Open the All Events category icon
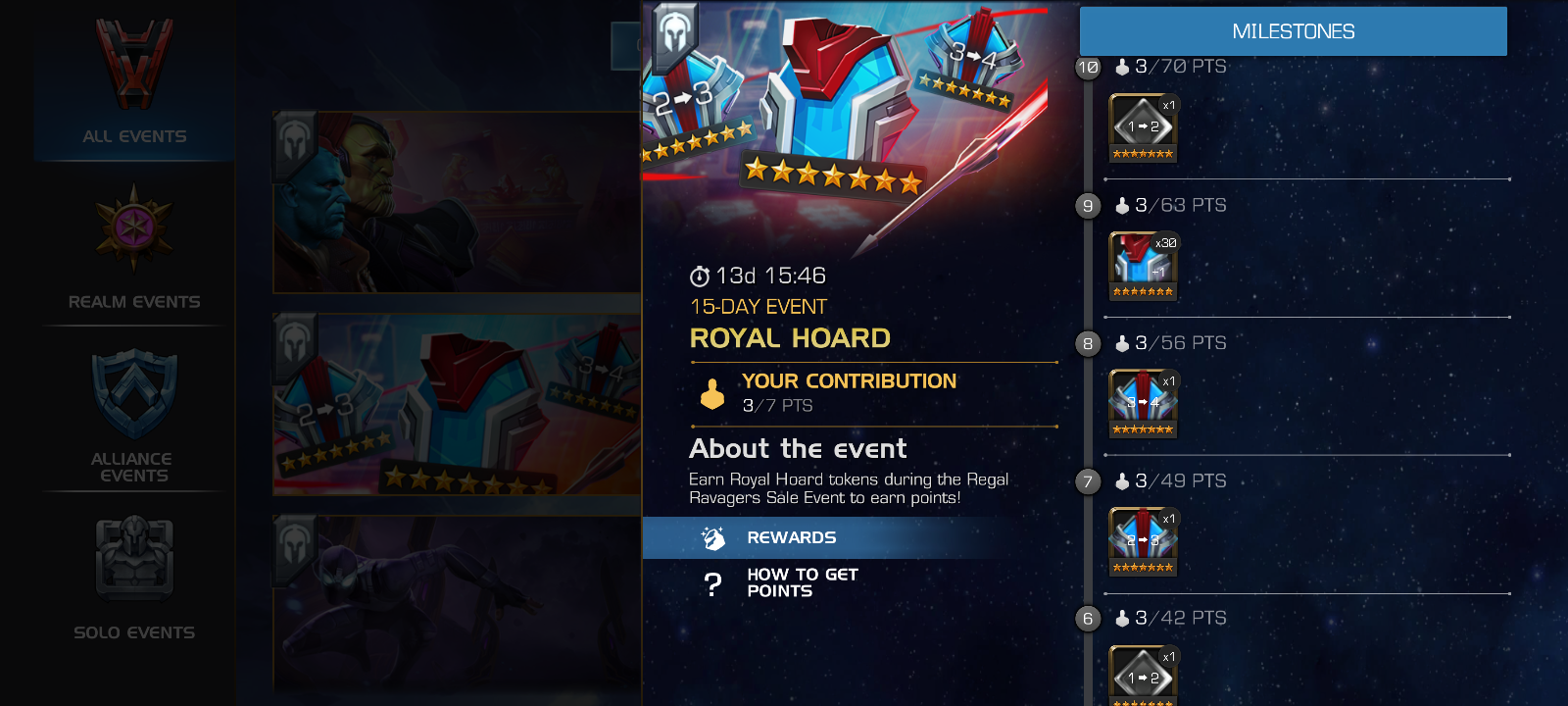1568x706 pixels. [134, 64]
